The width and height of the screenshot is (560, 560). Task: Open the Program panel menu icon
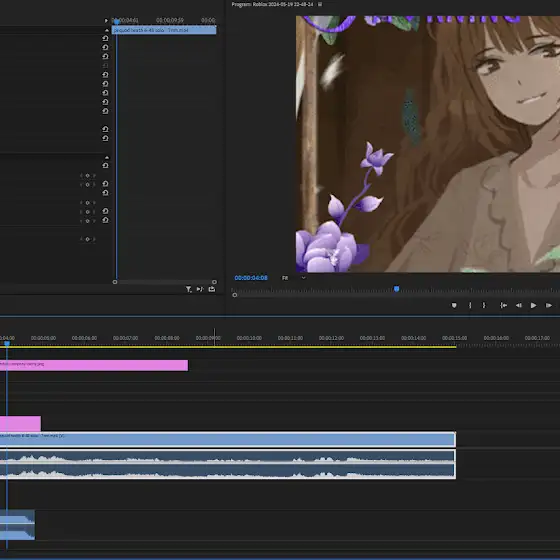pos(320,4)
